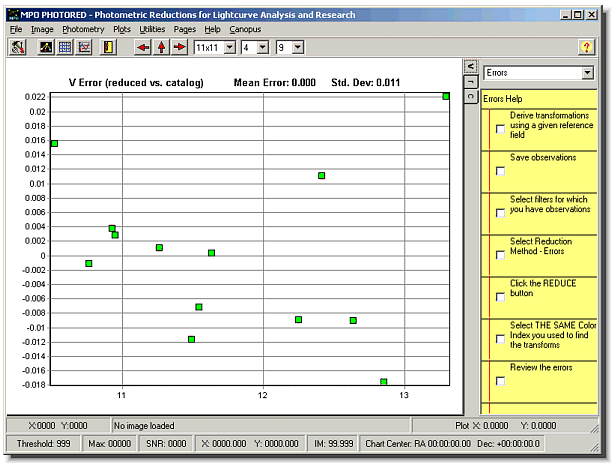Open the Errors help topic dropdown
614x466 pixels.
click(x=587, y=73)
